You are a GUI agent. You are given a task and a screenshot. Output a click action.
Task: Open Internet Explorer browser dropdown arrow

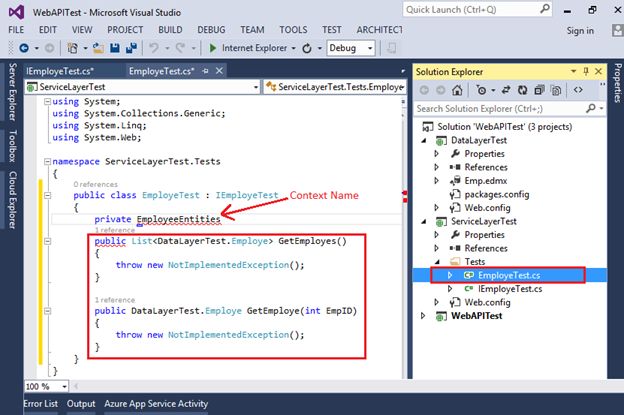coord(294,49)
